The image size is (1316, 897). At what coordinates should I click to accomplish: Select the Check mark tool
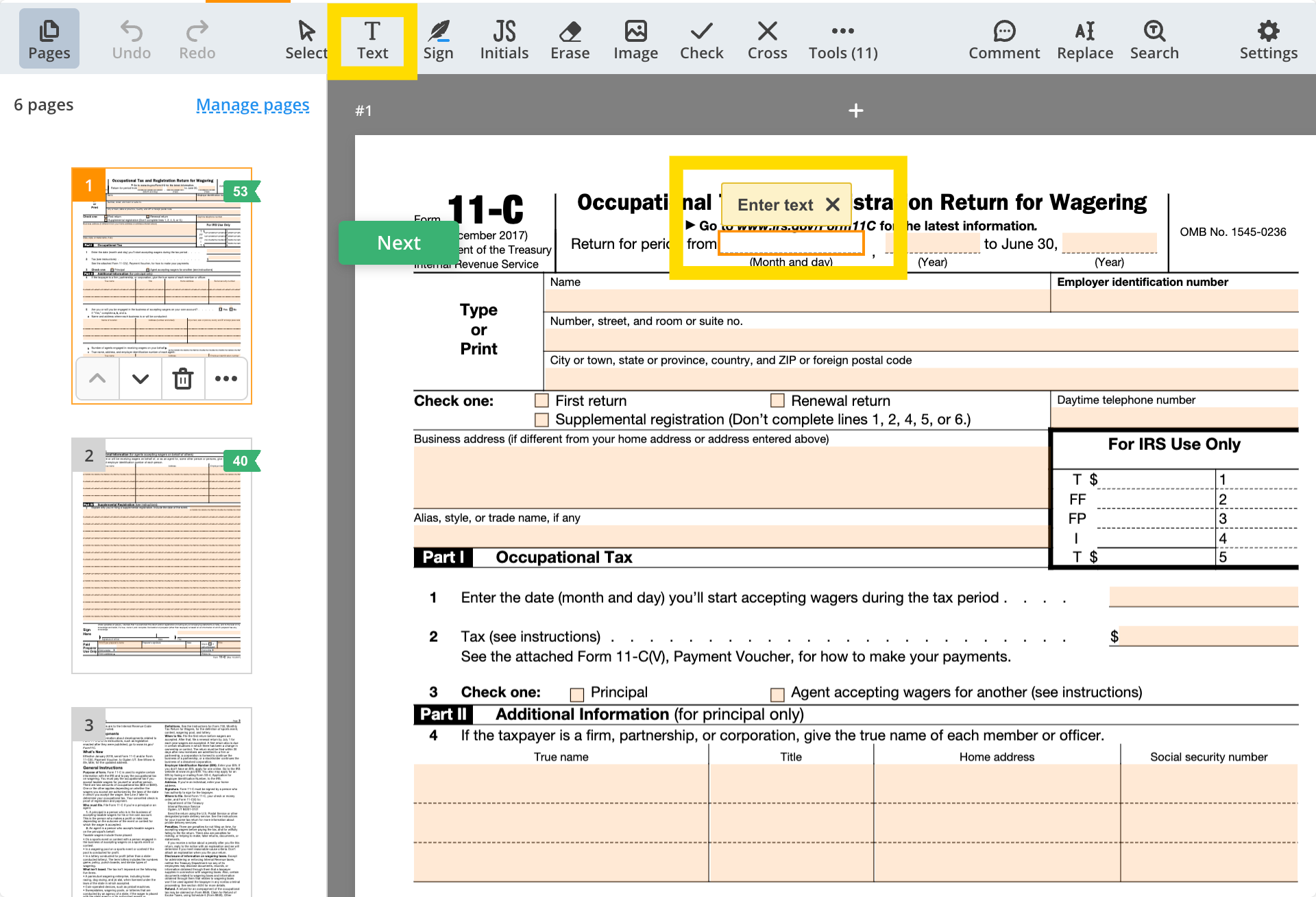[x=701, y=38]
